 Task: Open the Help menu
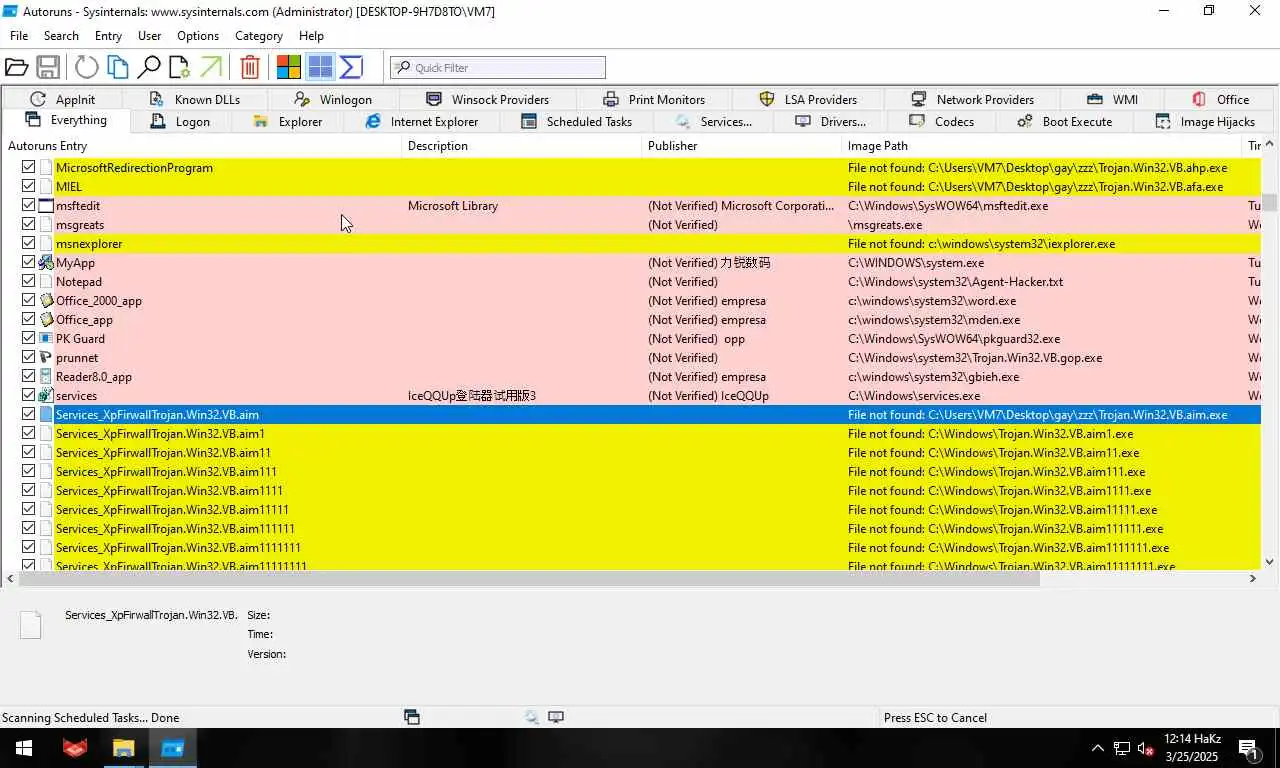click(311, 35)
